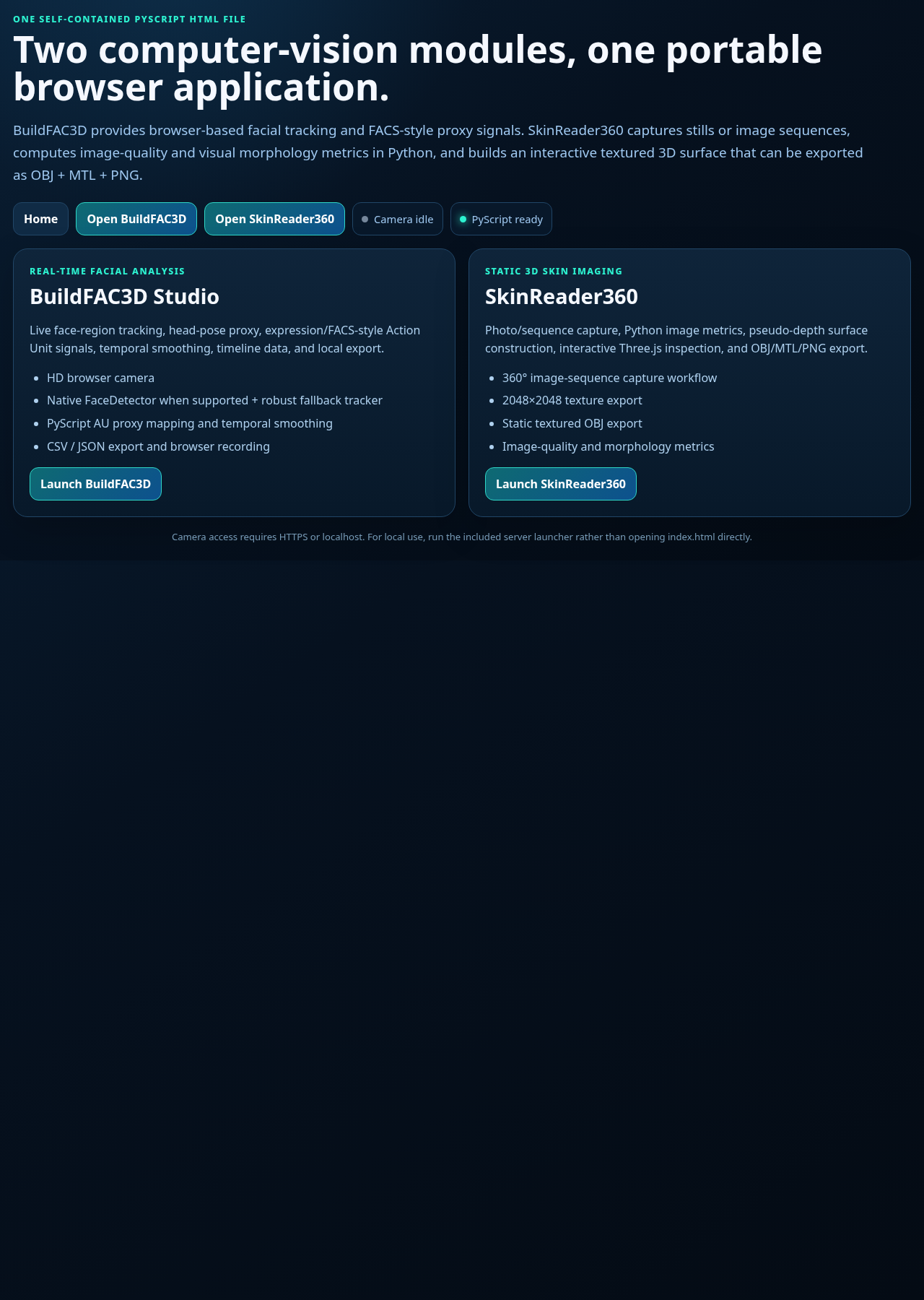Image resolution: width=924 pixels, height=1300 pixels.
Task: Click '360° image-sequence capture workflow' list item
Action: [609, 378]
